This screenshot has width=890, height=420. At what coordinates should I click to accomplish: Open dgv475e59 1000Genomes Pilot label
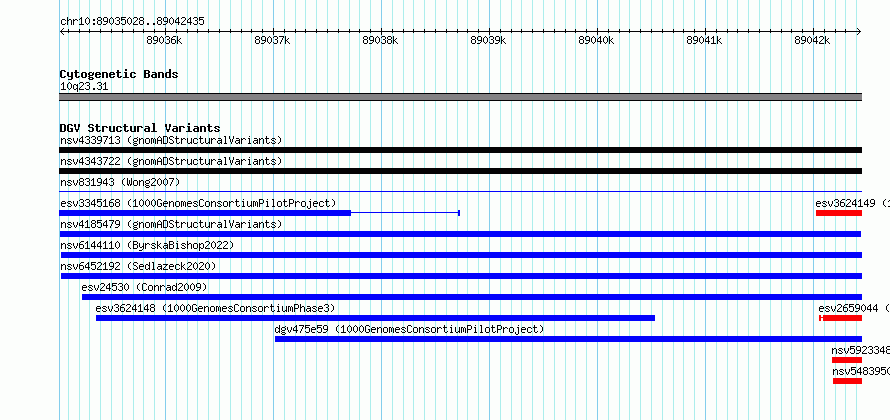pos(409,329)
